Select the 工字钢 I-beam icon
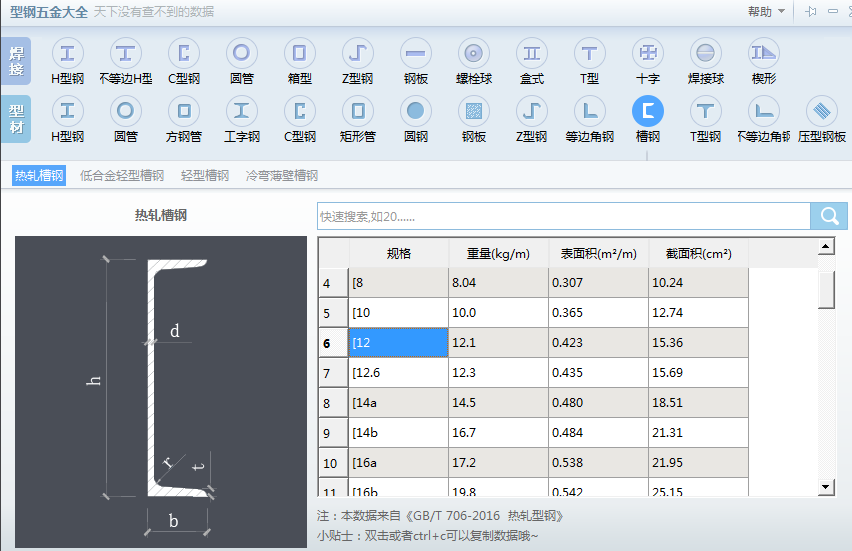 tap(241, 111)
